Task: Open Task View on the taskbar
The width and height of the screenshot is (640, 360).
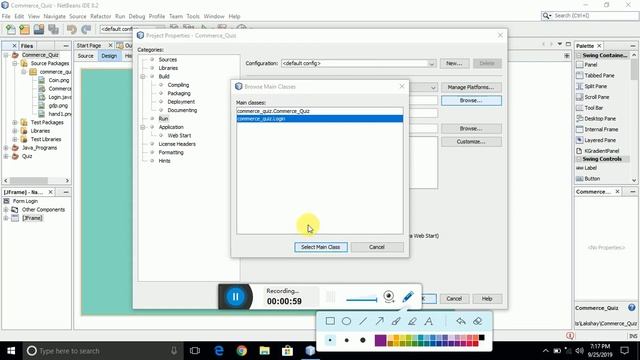Action: coord(195,351)
